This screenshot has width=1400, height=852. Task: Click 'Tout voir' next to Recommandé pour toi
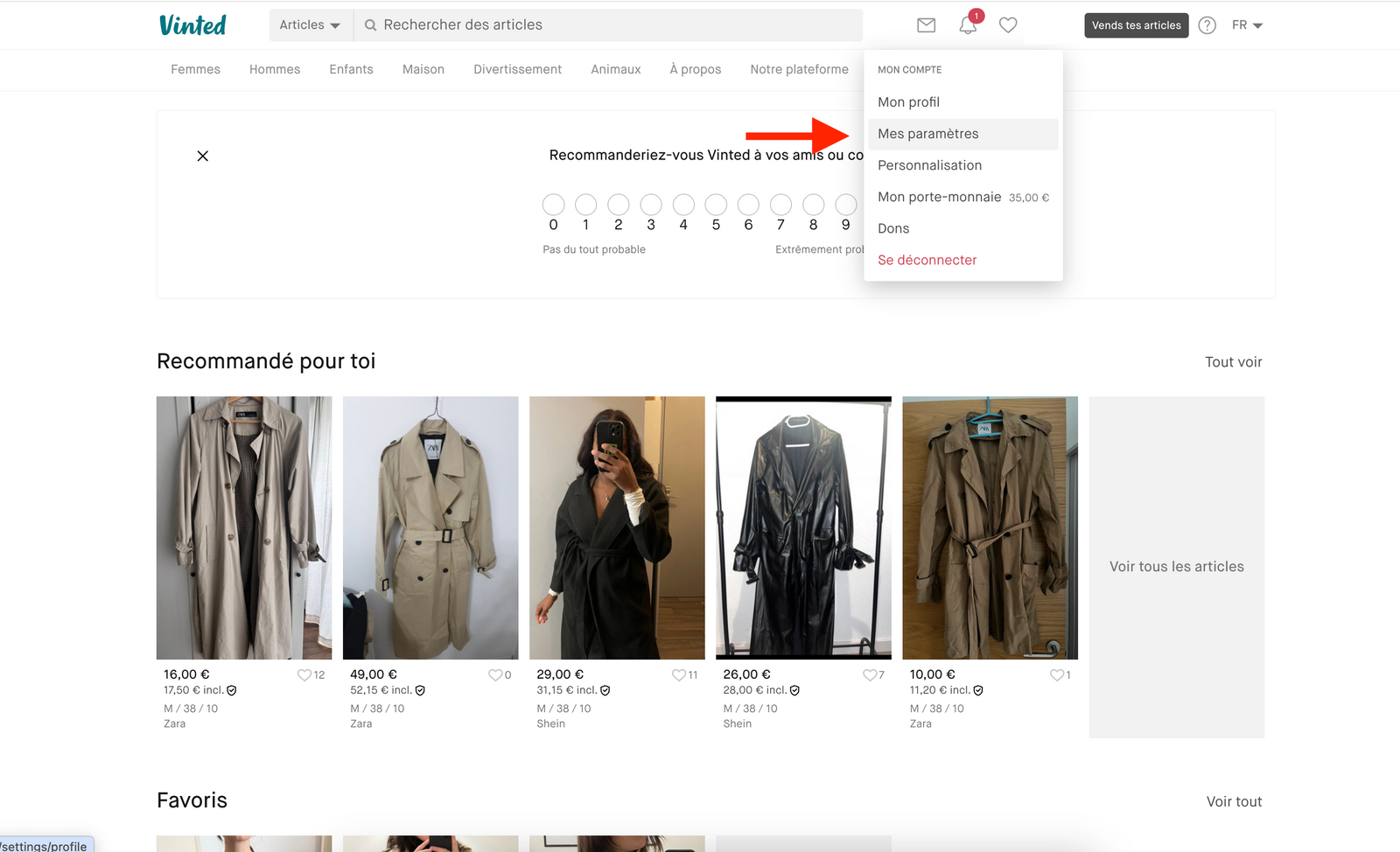tap(1234, 361)
